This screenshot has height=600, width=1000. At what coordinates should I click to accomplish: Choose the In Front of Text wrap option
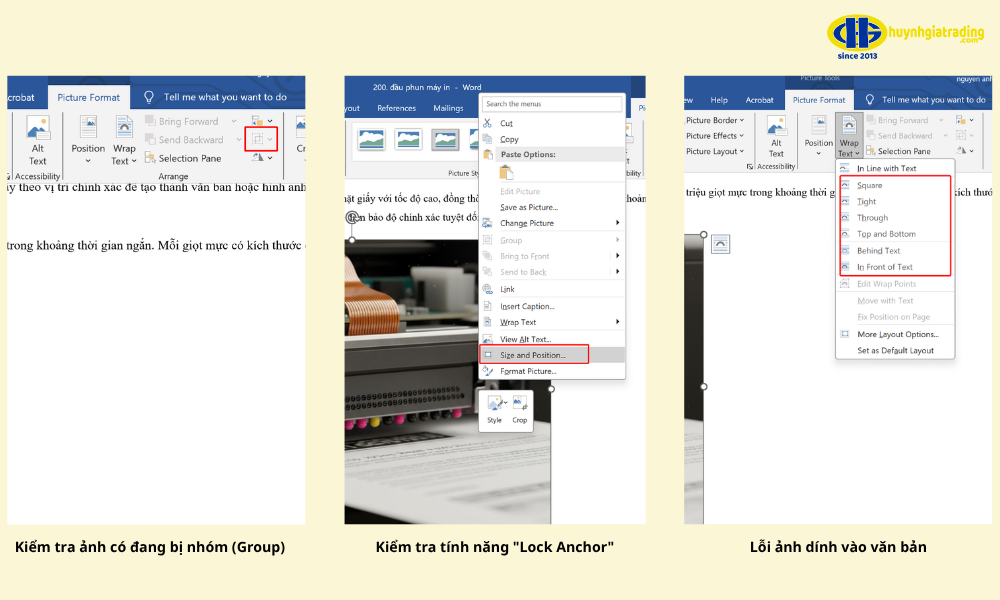coord(884,267)
